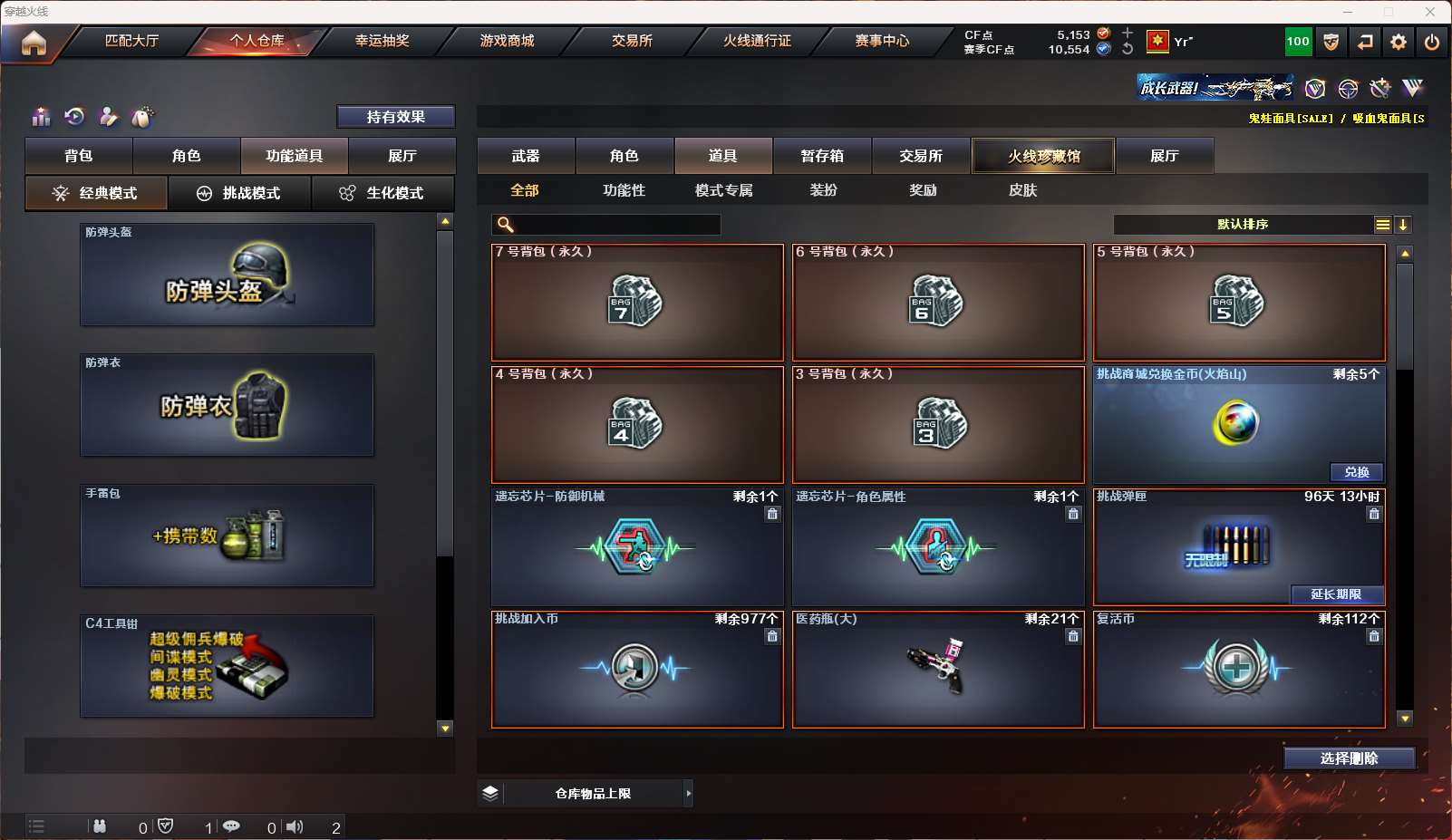
Task: Go to the home lobby icon
Action: [x=34, y=43]
